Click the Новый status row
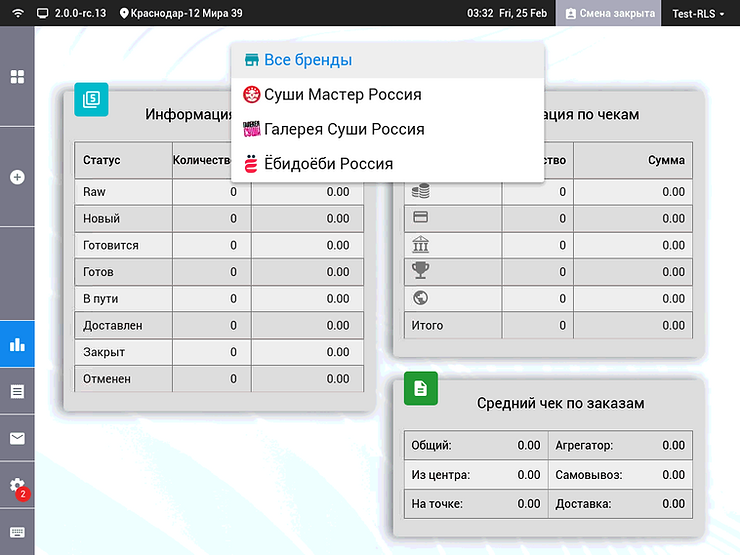Screen dimensions: 740x555 tap(219, 219)
